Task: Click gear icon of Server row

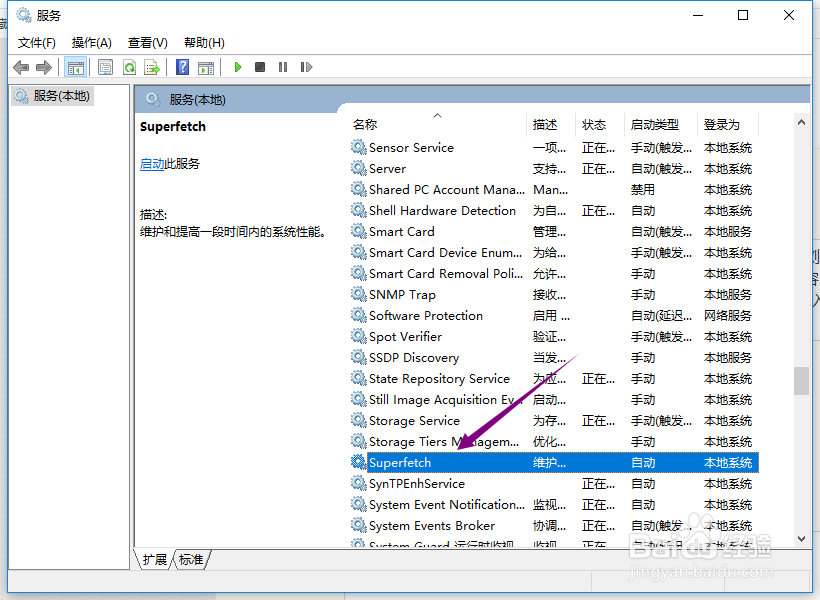Action: (x=358, y=168)
